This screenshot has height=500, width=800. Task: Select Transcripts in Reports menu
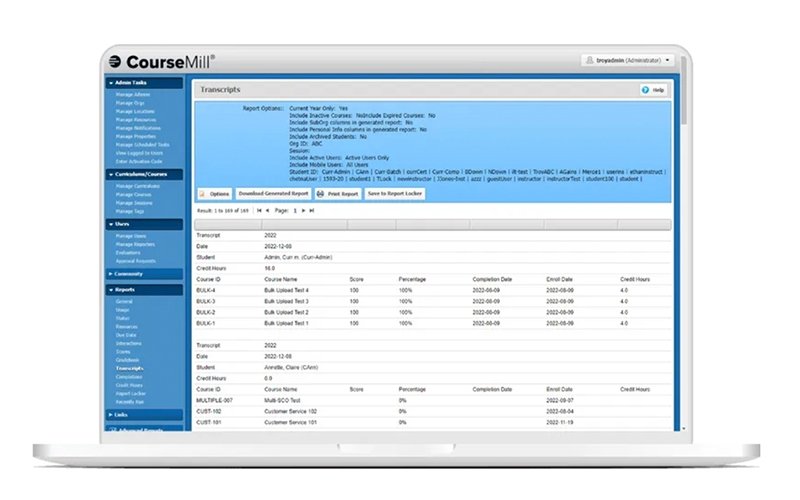click(130, 368)
